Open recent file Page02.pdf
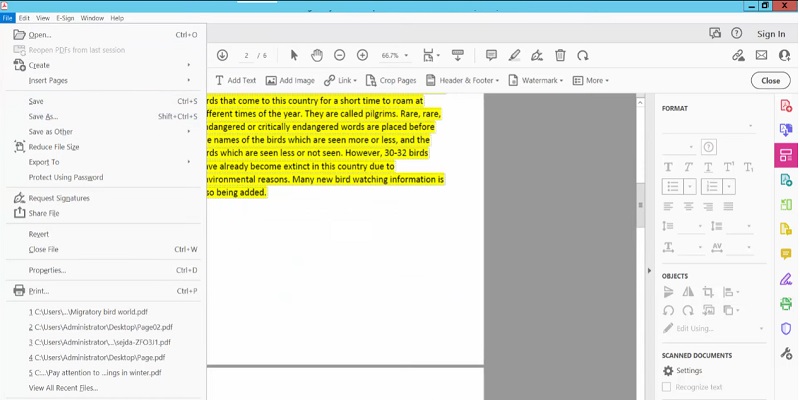This screenshot has height=400, width=800. click(x=105, y=327)
